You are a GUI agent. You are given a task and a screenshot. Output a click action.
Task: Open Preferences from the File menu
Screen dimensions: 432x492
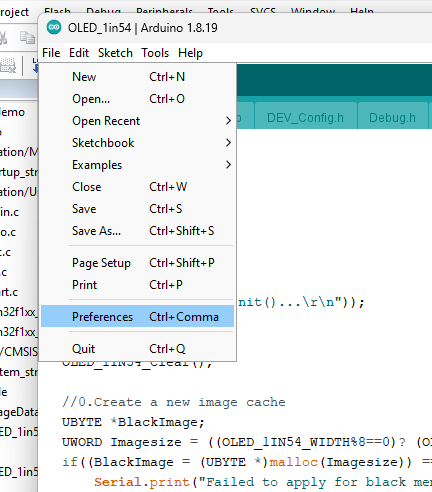pos(137,316)
